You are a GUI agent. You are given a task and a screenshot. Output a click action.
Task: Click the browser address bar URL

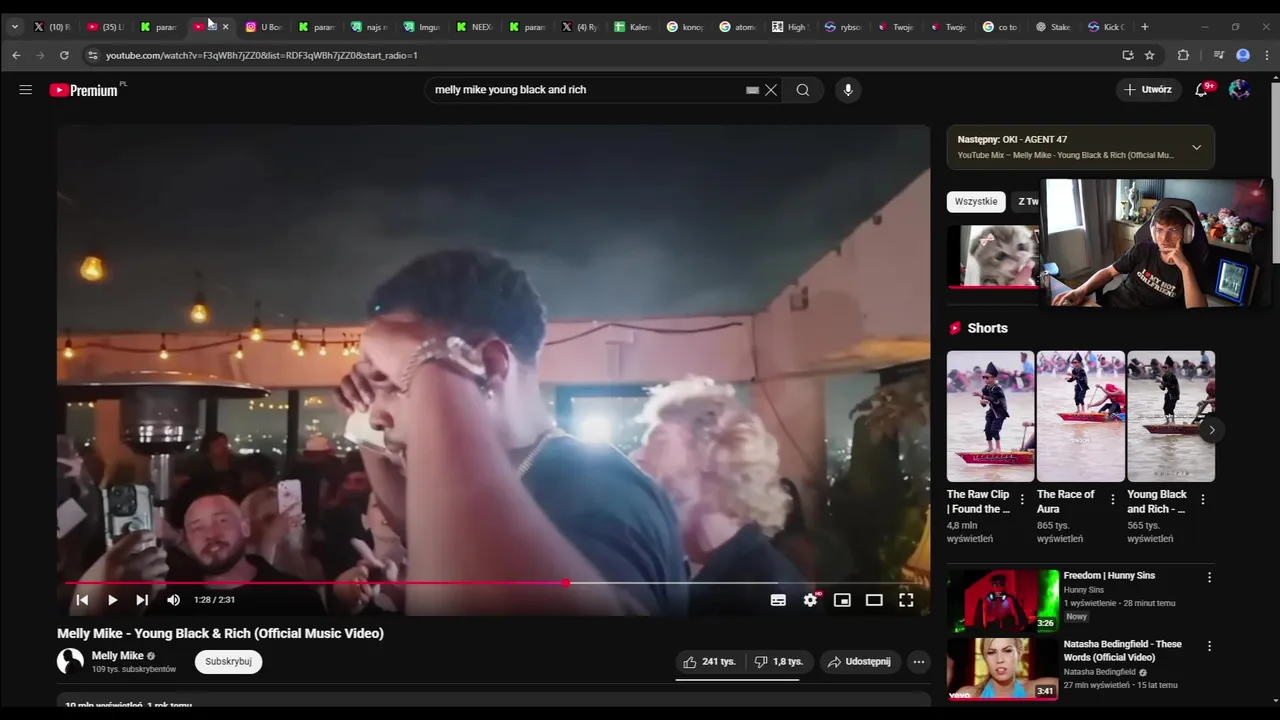pos(262,55)
